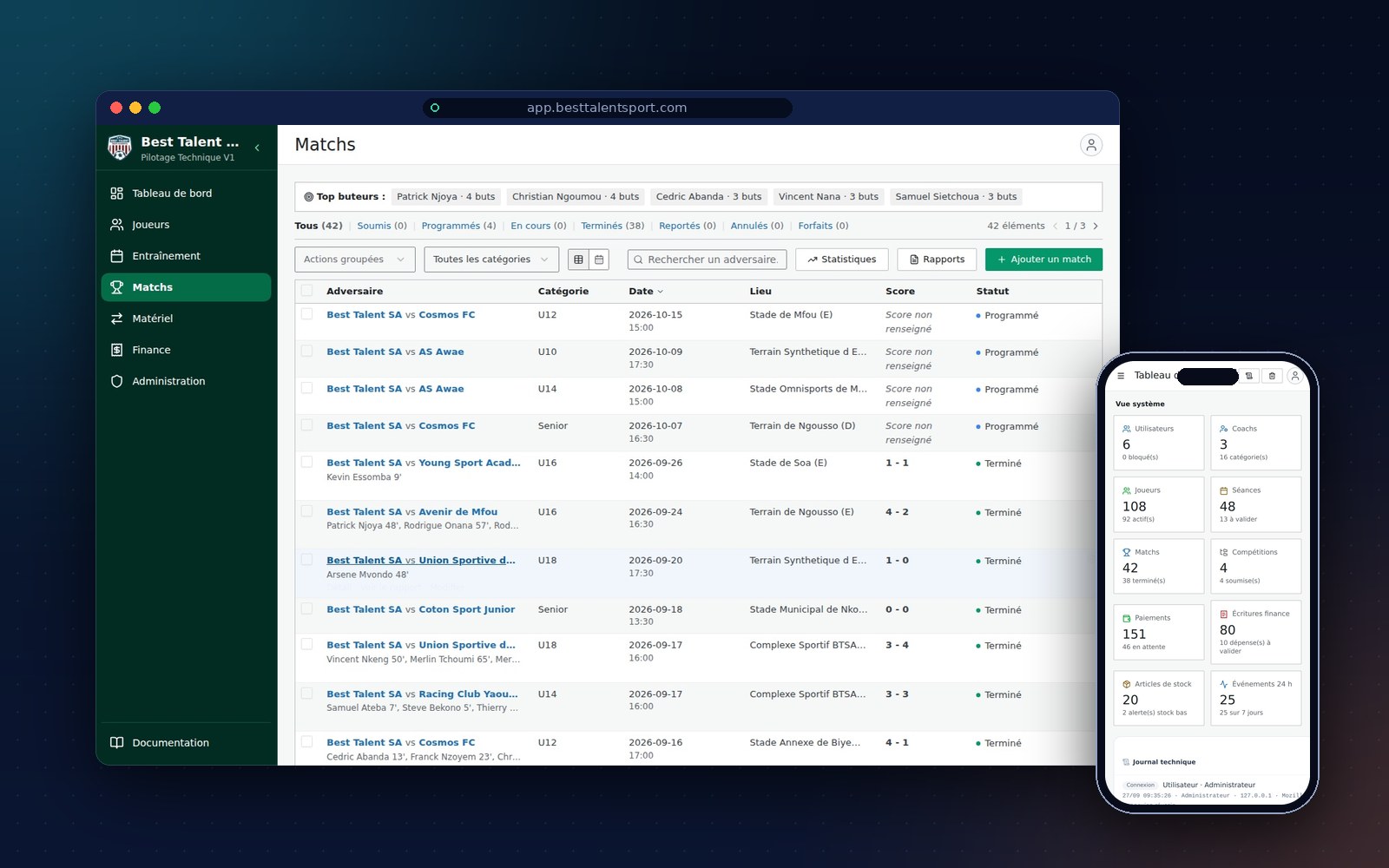1389x868 pixels.
Task: Go to previous page arrow
Action: [x=1056, y=226]
